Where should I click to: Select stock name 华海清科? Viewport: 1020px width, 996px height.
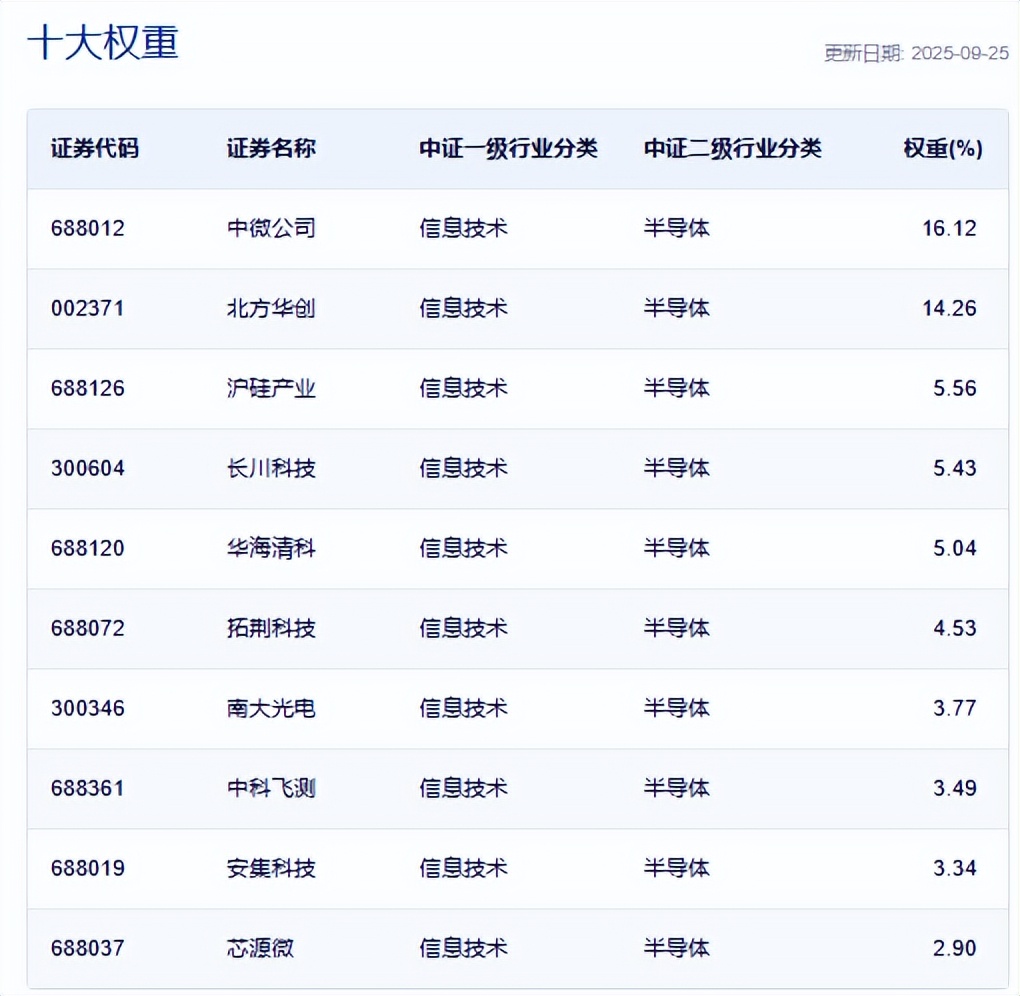pyautogui.click(x=271, y=548)
